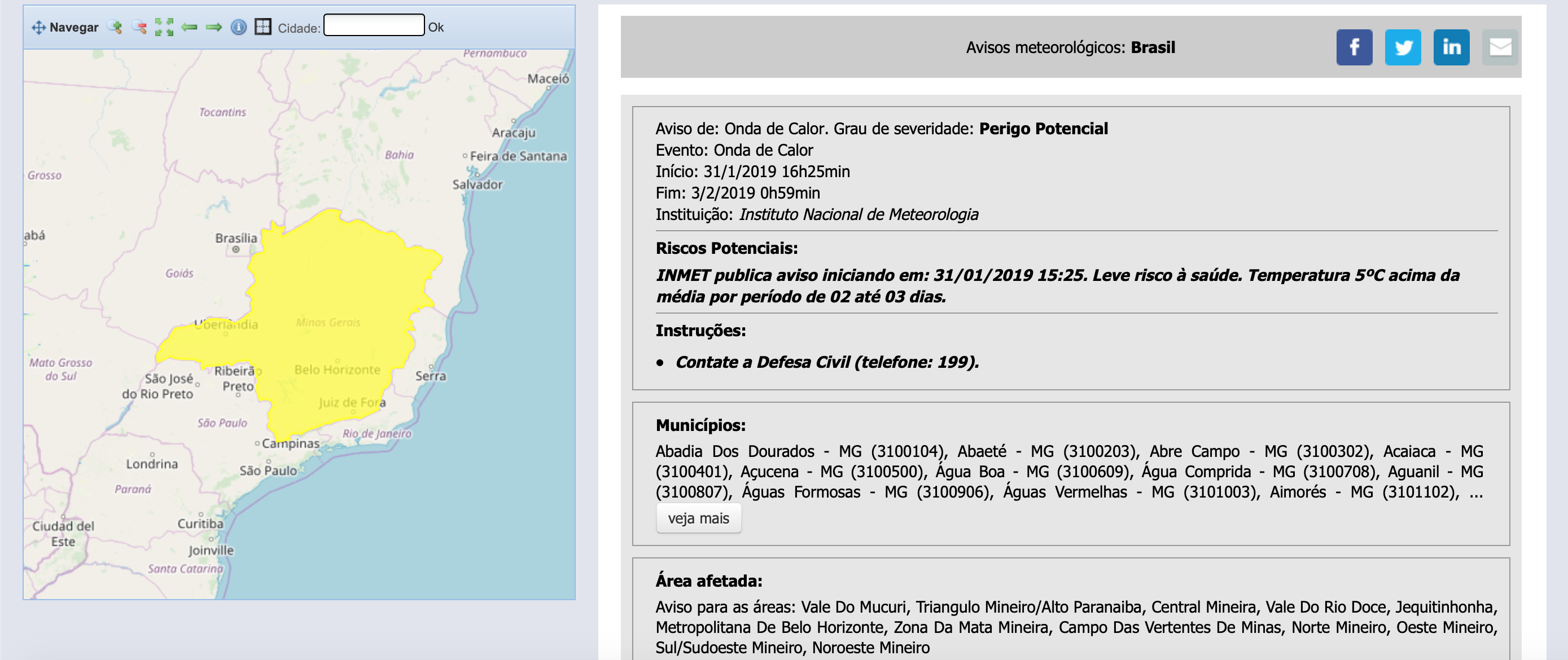Click Campinas label on the map
Screen dimensions: 1568x660
(x=290, y=444)
